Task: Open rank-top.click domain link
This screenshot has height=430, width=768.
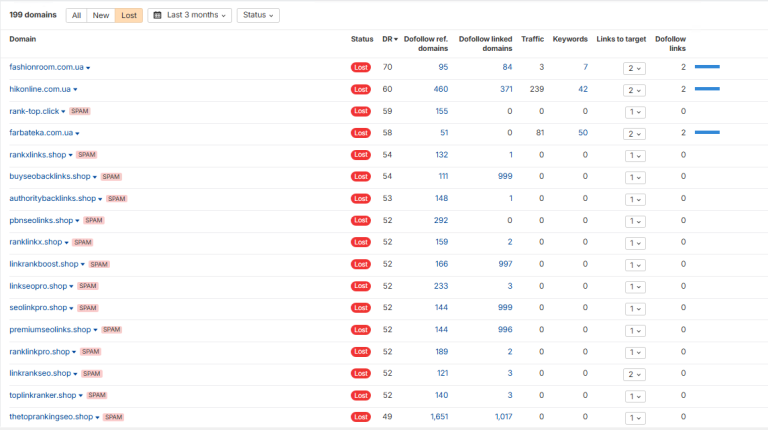Action: pos(34,111)
